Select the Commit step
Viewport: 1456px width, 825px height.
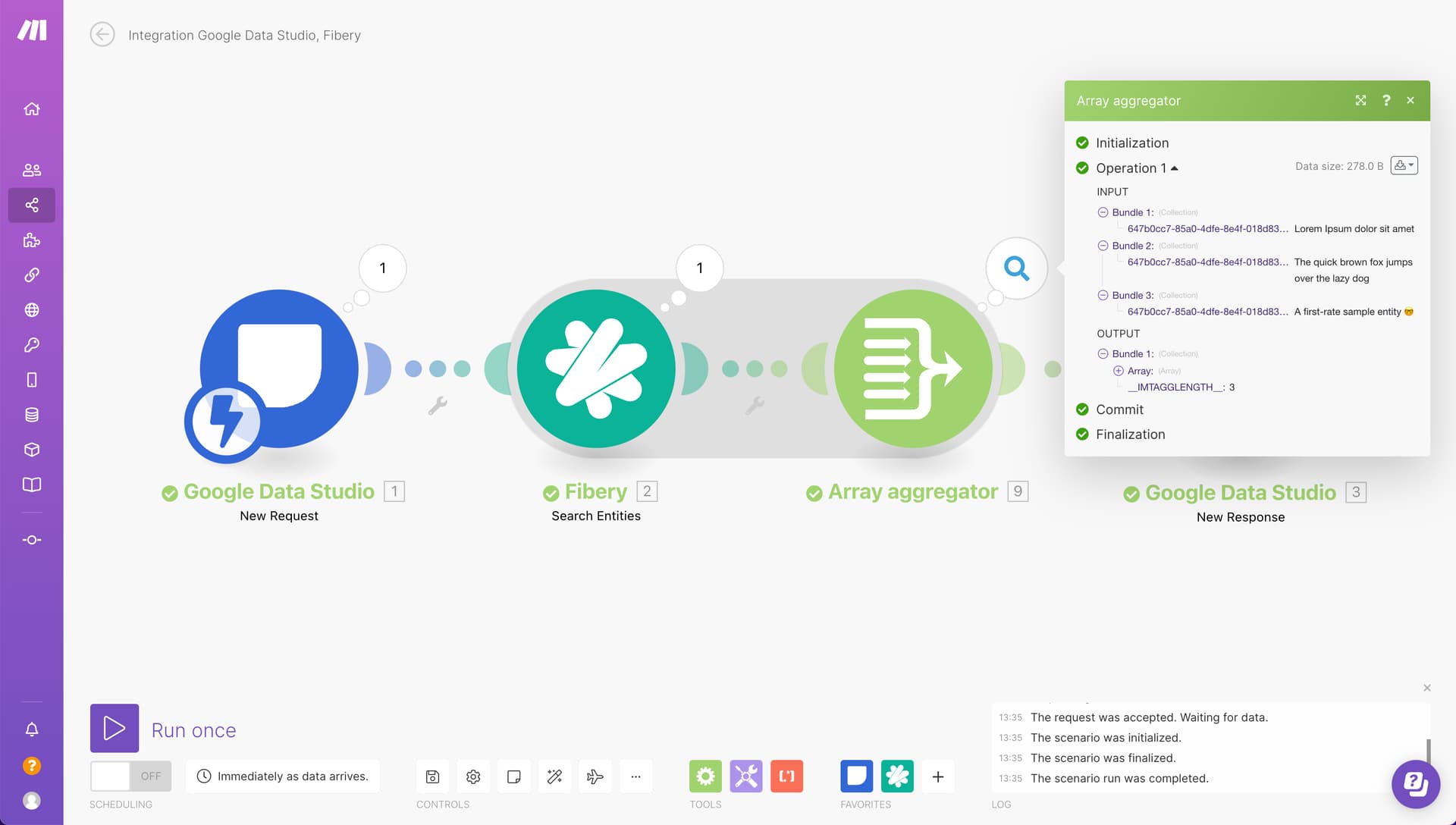click(x=1119, y=409)
